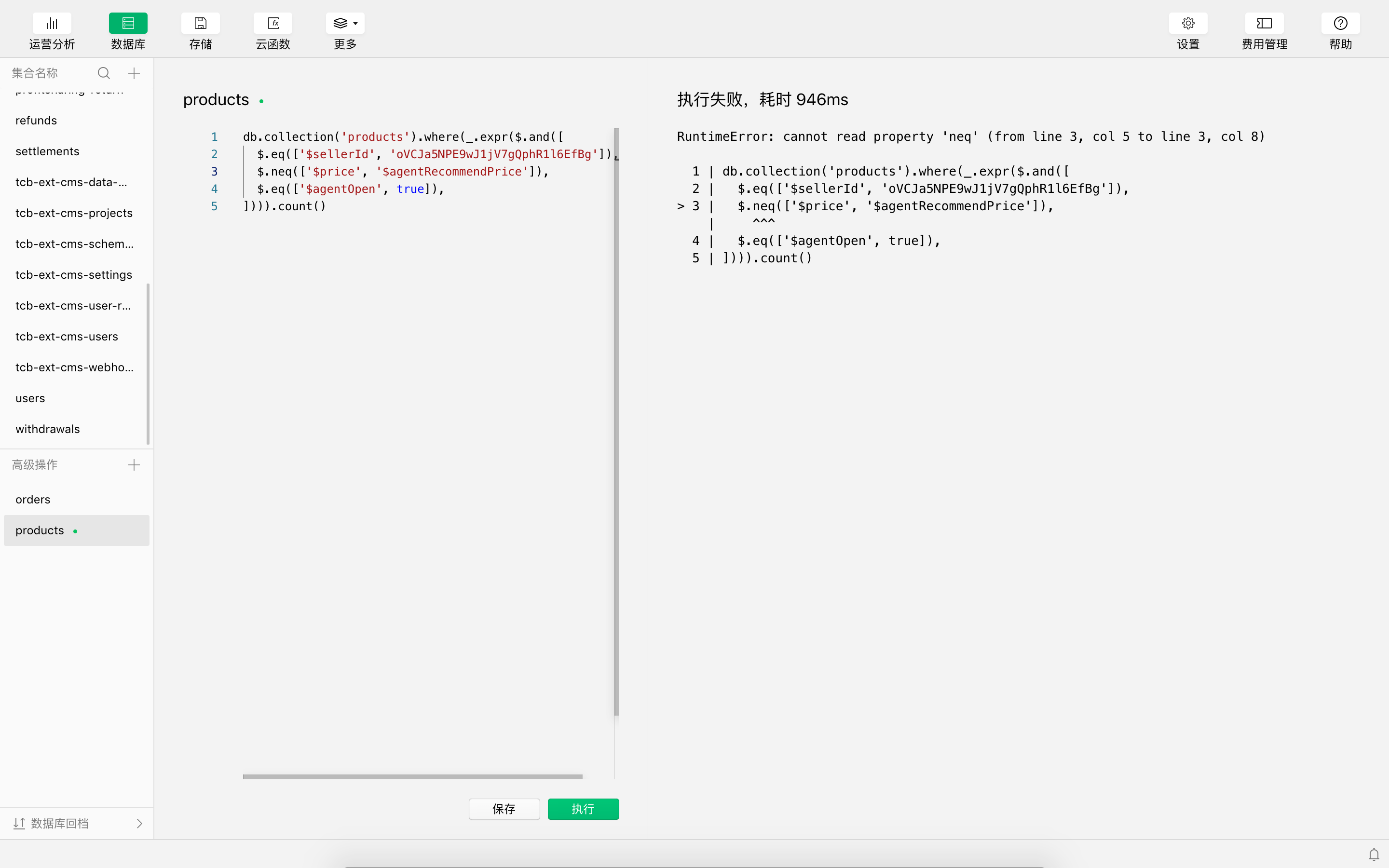The width and height of the screenshot is (1389, 868).
Task: Expand 数据库回档 chevron arrow
Action: (x=139, y=823)
